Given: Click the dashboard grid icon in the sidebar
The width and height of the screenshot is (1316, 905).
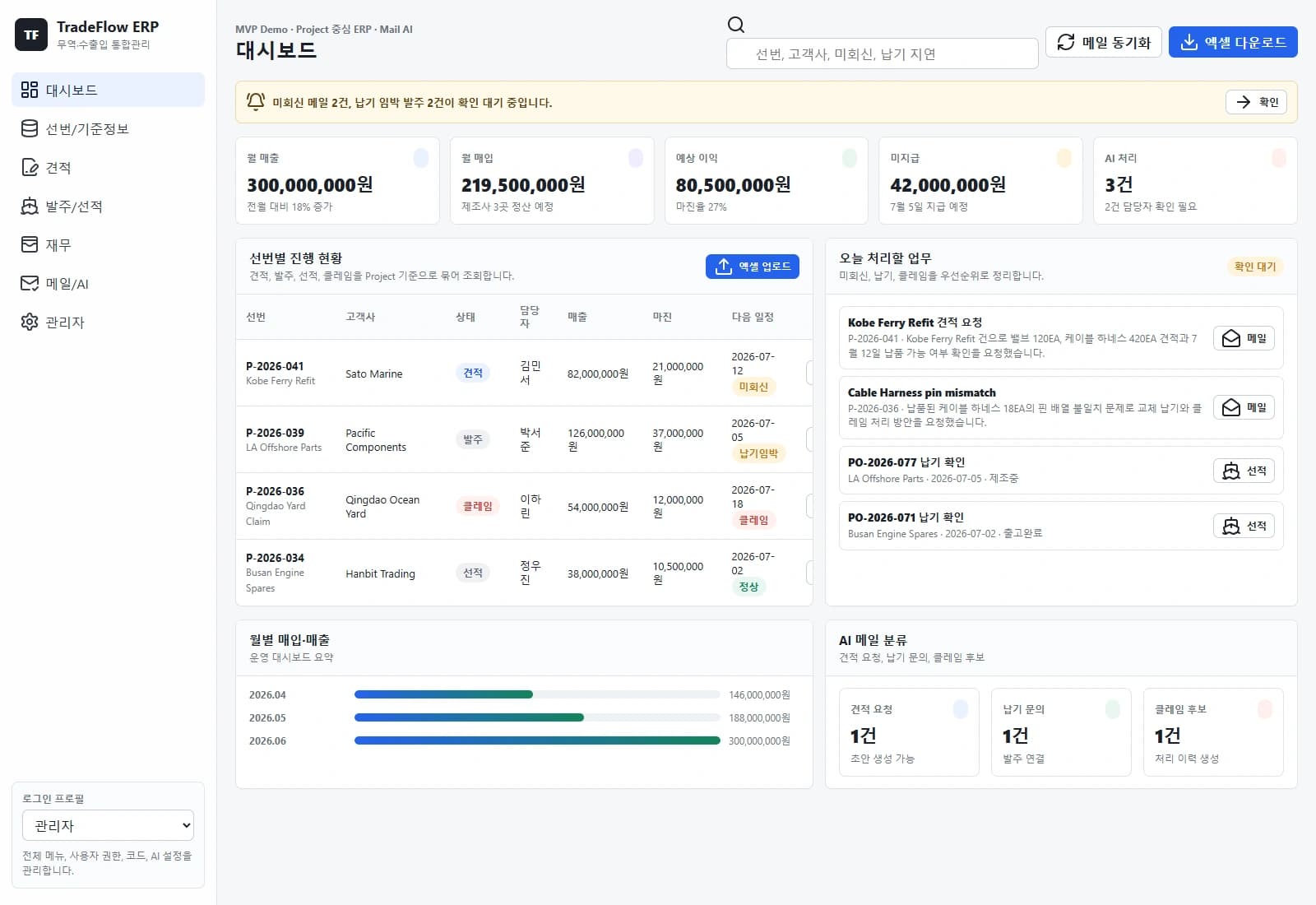Looking at the screenshot, I should (30, 90).
